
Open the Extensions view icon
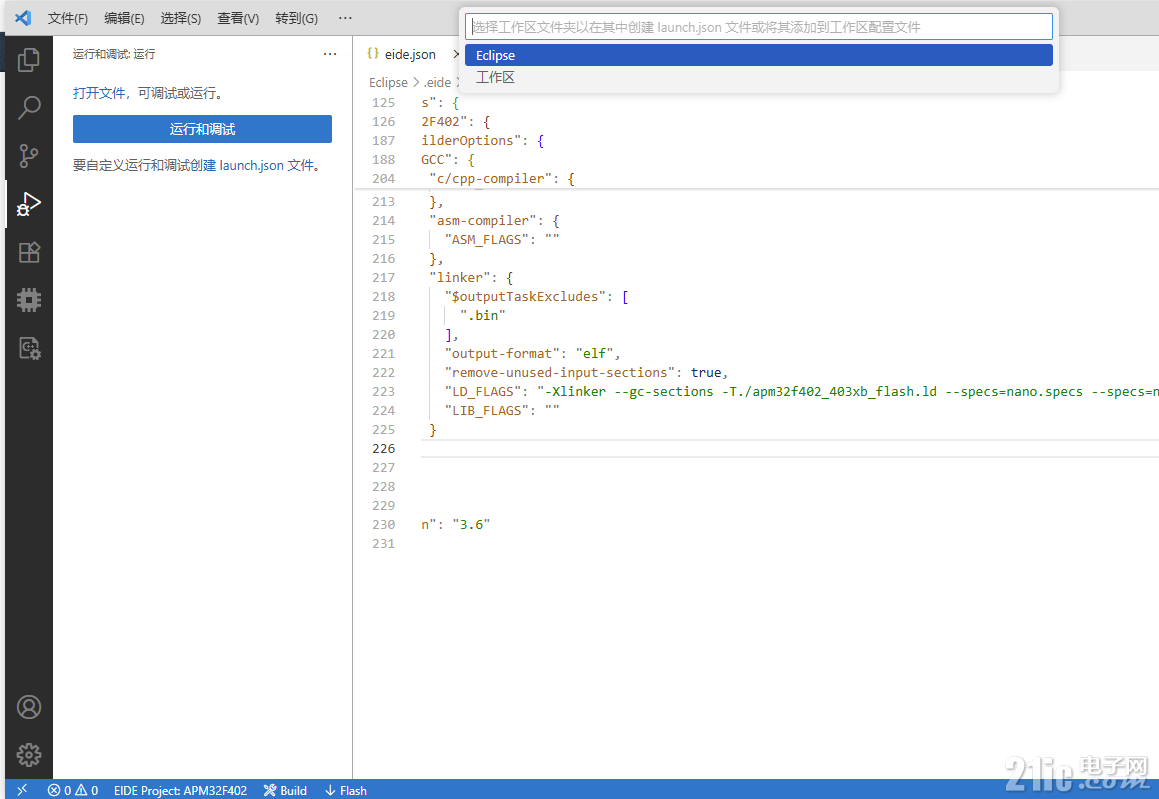coord(29,252)
